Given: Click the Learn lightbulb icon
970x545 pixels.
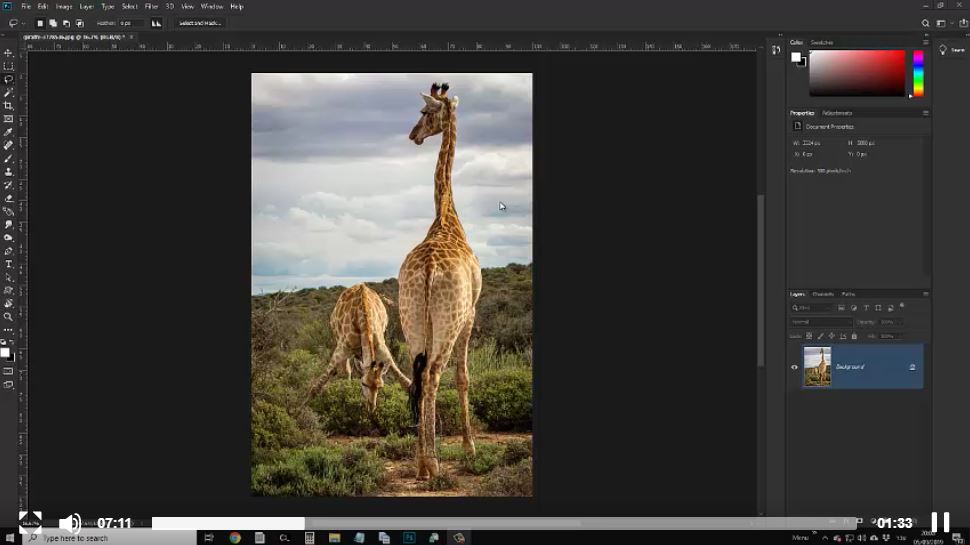Looking at the screenshot, I should [942, 49].
